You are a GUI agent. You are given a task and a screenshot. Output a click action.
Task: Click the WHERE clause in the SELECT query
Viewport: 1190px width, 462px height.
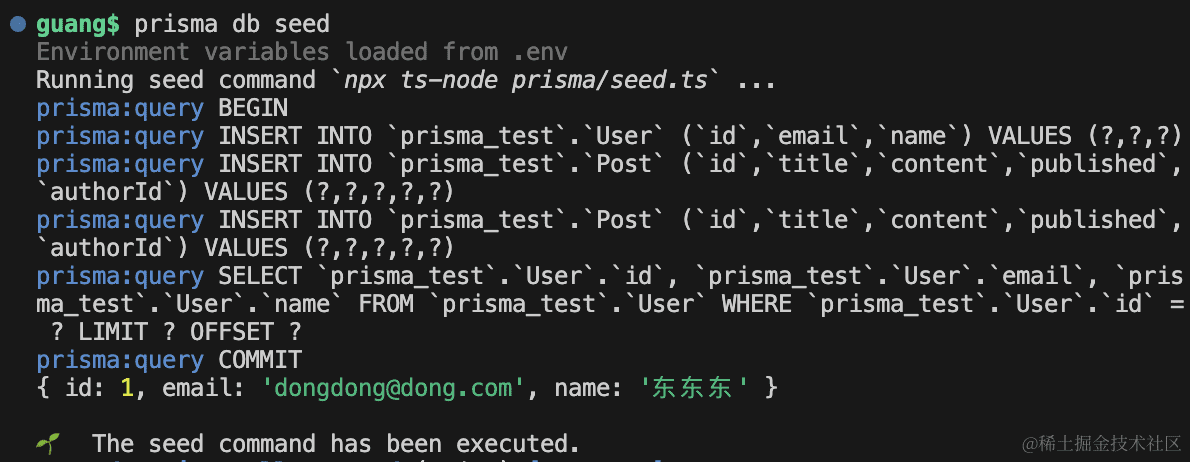(x=952, y=304)
